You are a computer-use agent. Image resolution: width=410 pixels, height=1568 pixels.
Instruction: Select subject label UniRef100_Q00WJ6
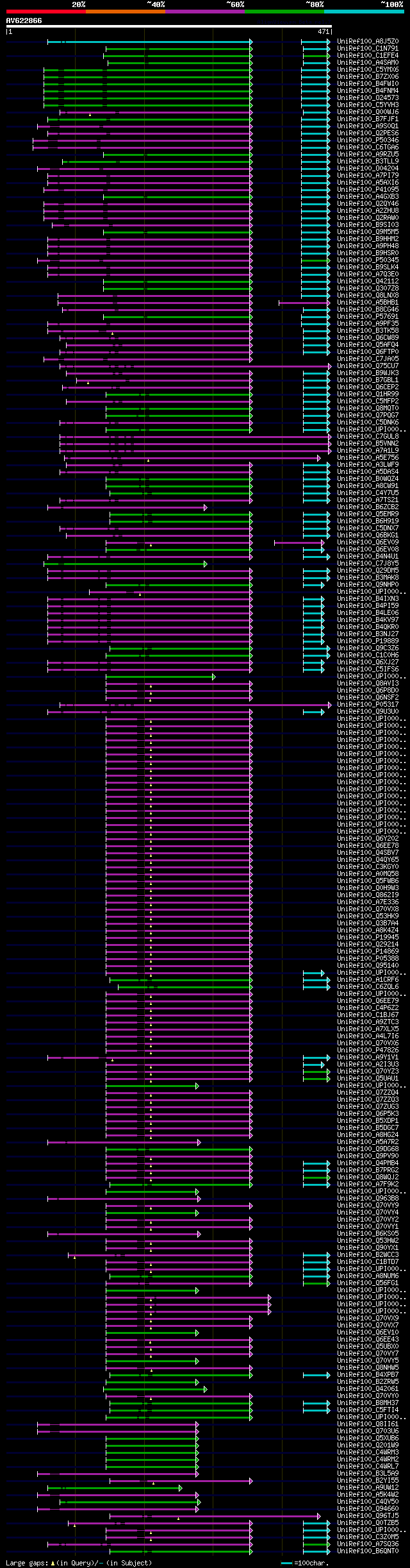(368, 112)
